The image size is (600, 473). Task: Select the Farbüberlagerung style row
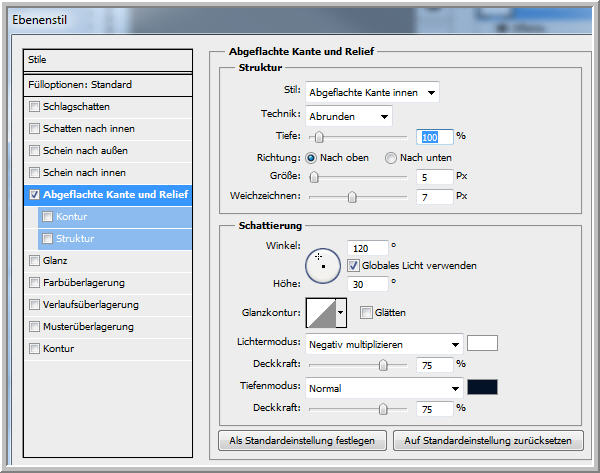pyautogui.click(x=108, y=282)
